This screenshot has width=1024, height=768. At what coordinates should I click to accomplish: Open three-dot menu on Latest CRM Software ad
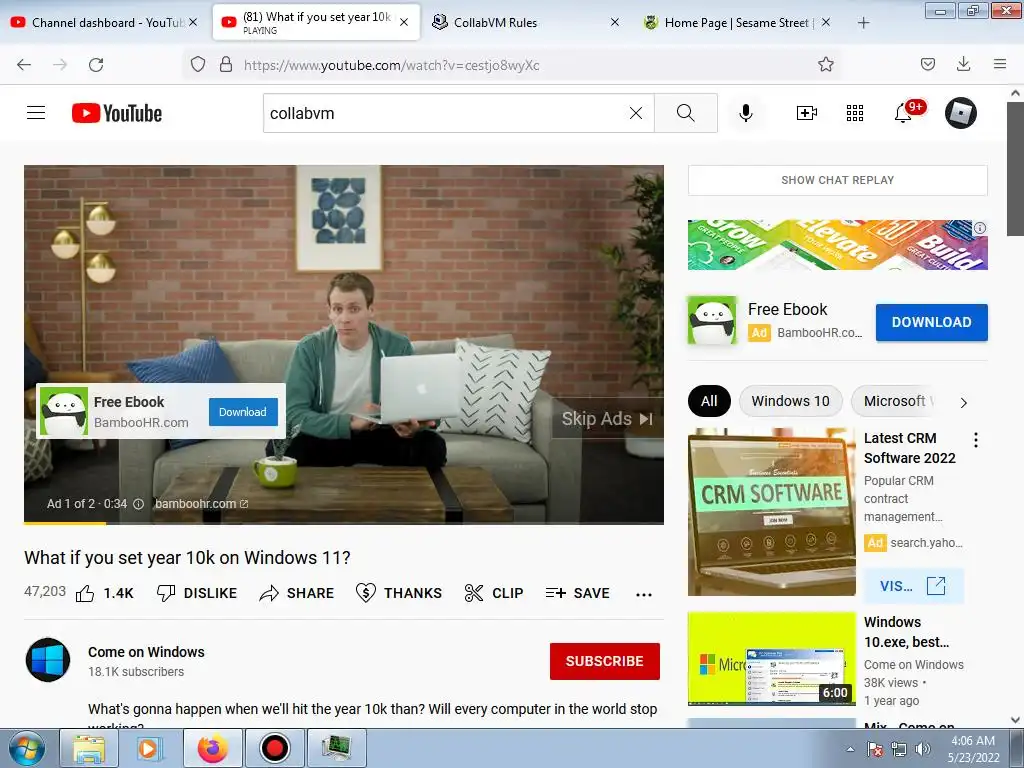976,440
